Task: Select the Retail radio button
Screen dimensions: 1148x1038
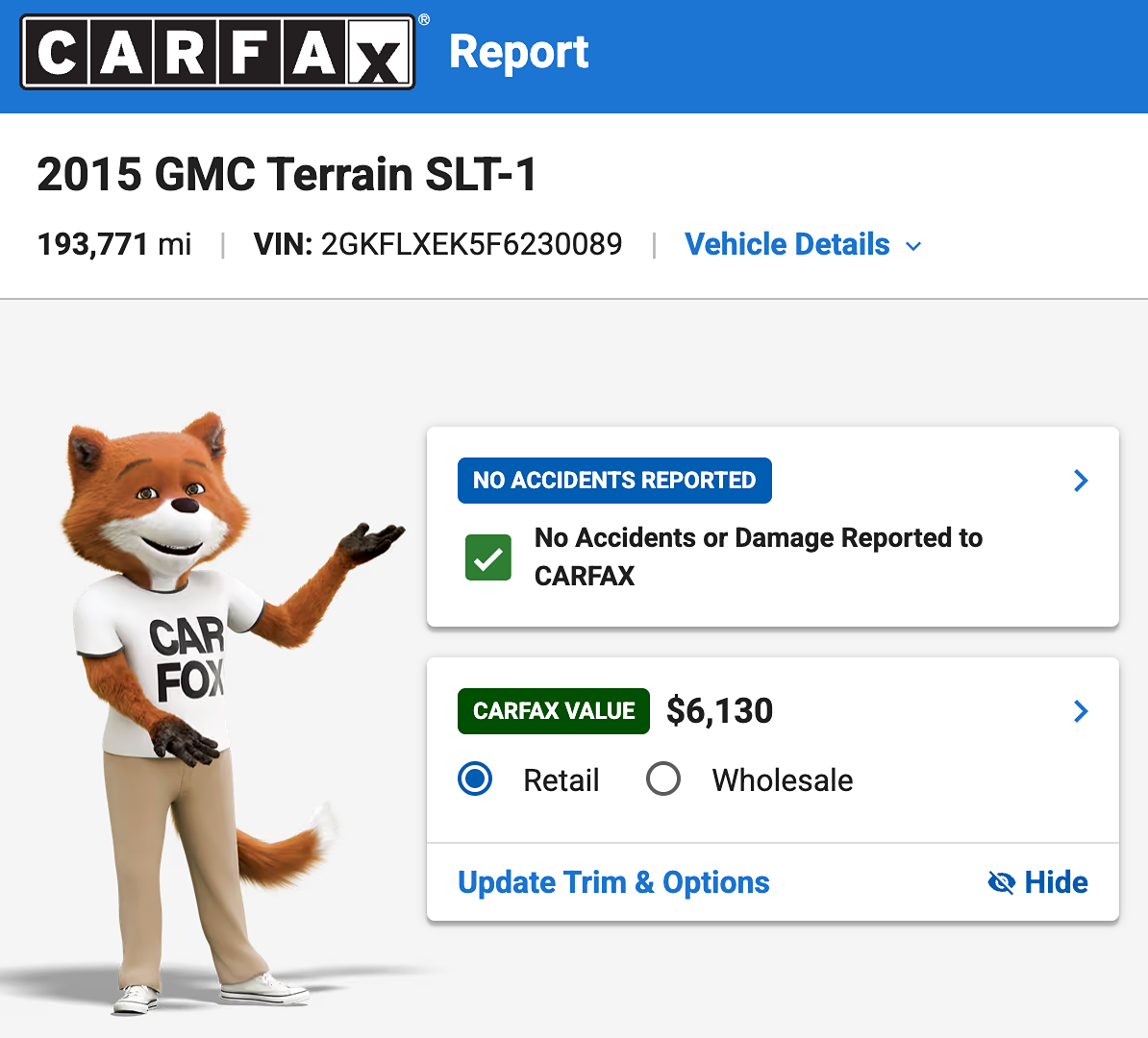Action: coord(475,778)
